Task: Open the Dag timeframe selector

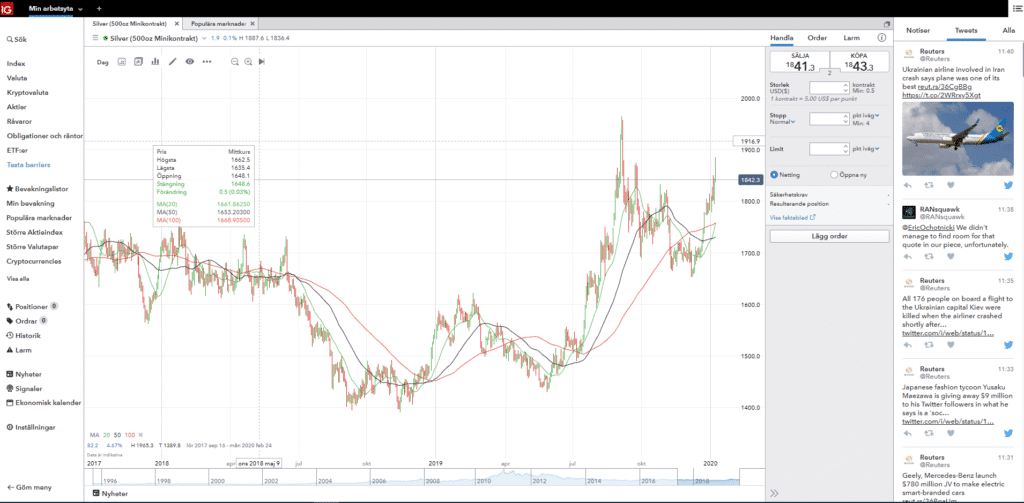Action: coord(104,61)
